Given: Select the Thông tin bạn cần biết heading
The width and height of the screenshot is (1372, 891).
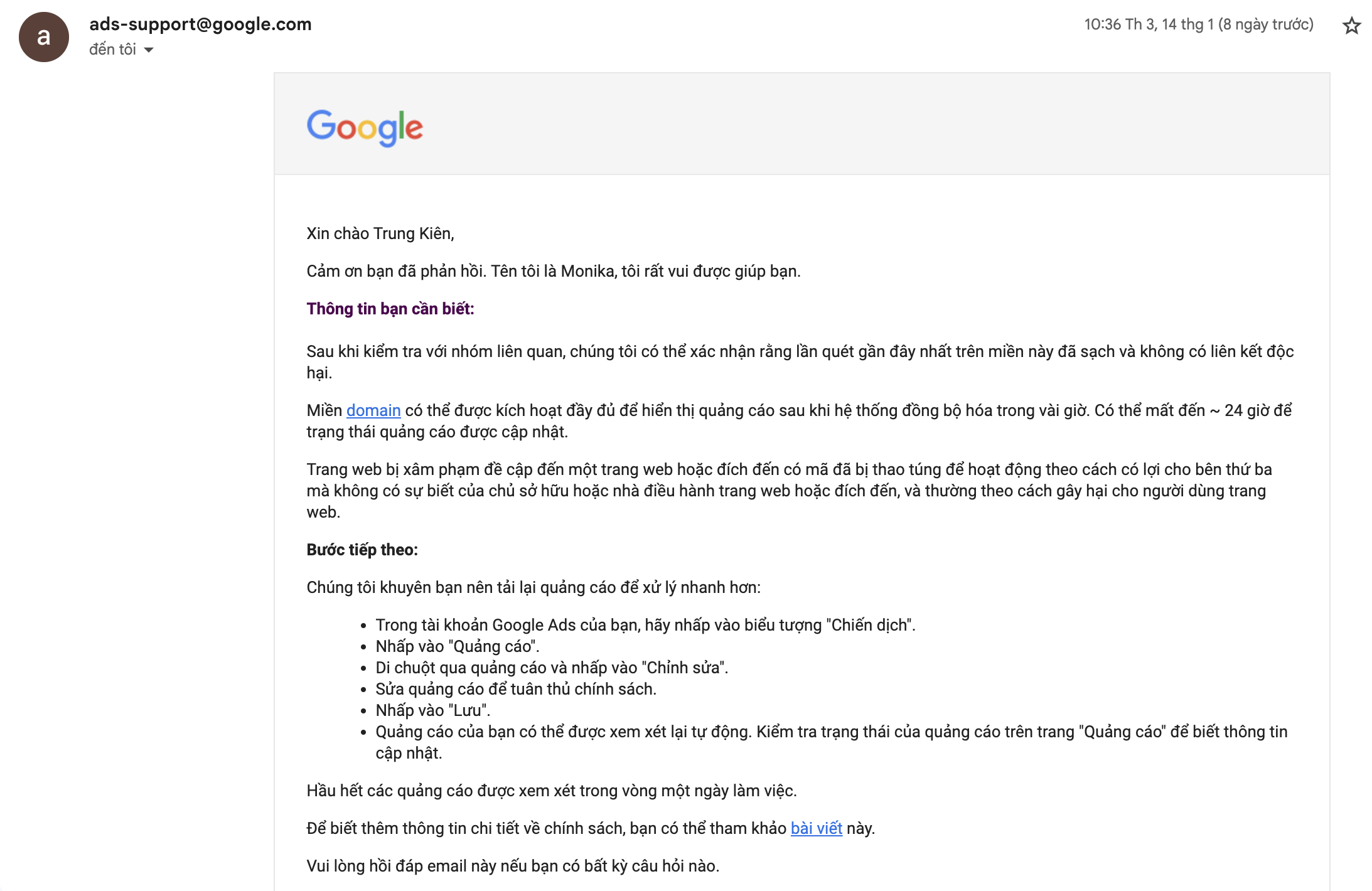Looking at the screenshot, I should (x=390, y=309).
